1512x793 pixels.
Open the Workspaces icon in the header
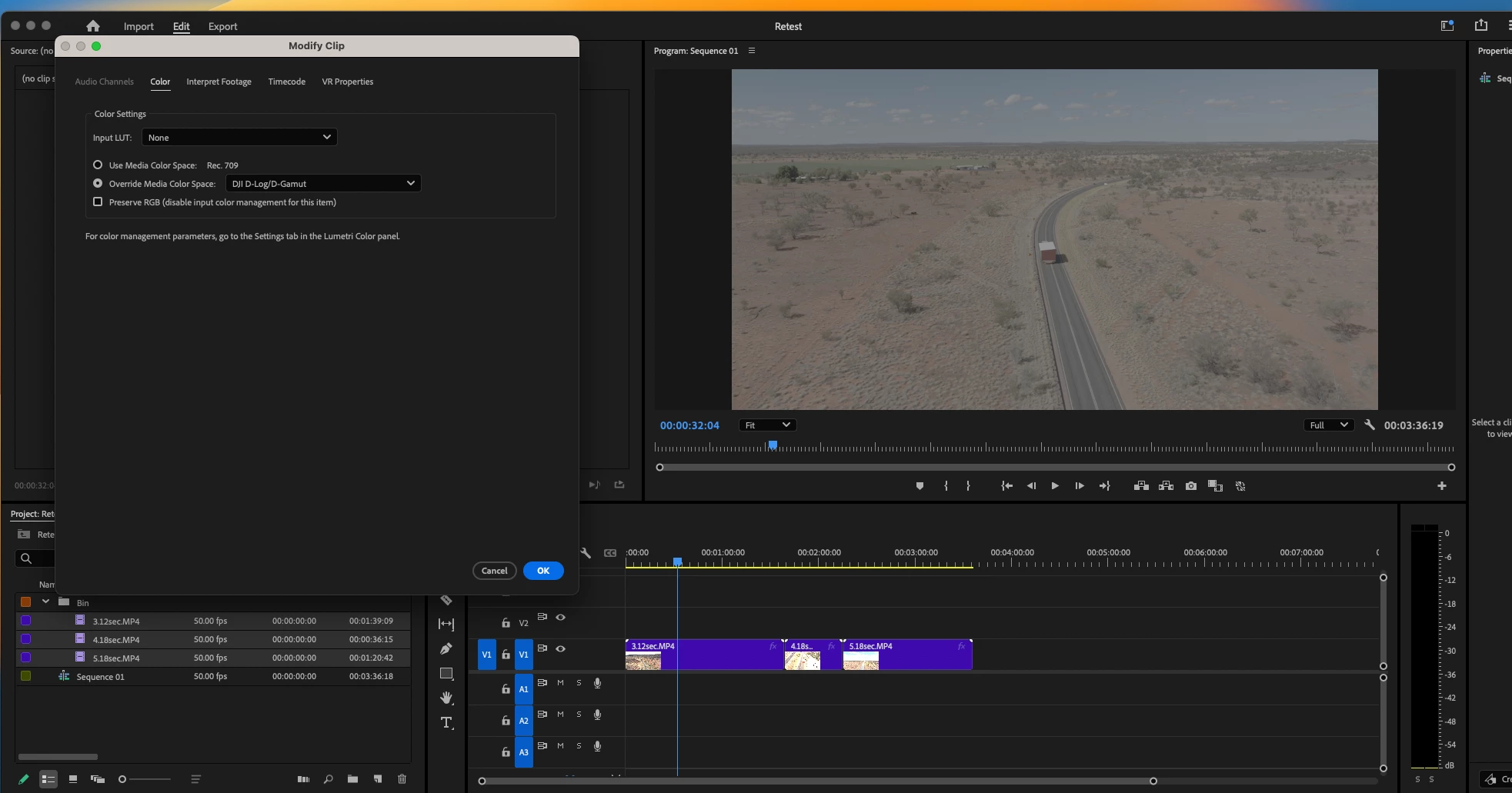click(x=1447, y=25)
